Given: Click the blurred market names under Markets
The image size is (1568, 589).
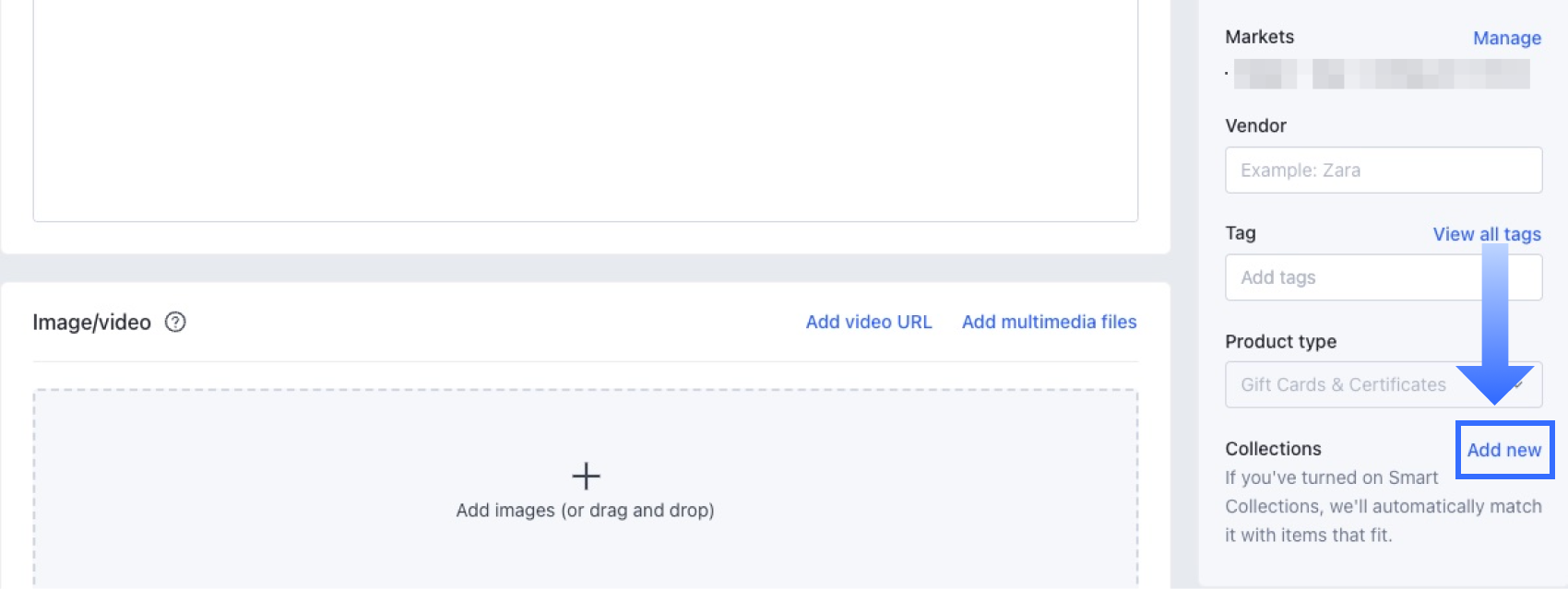Looking at the screenshot, I should [x=1381, y=74].
